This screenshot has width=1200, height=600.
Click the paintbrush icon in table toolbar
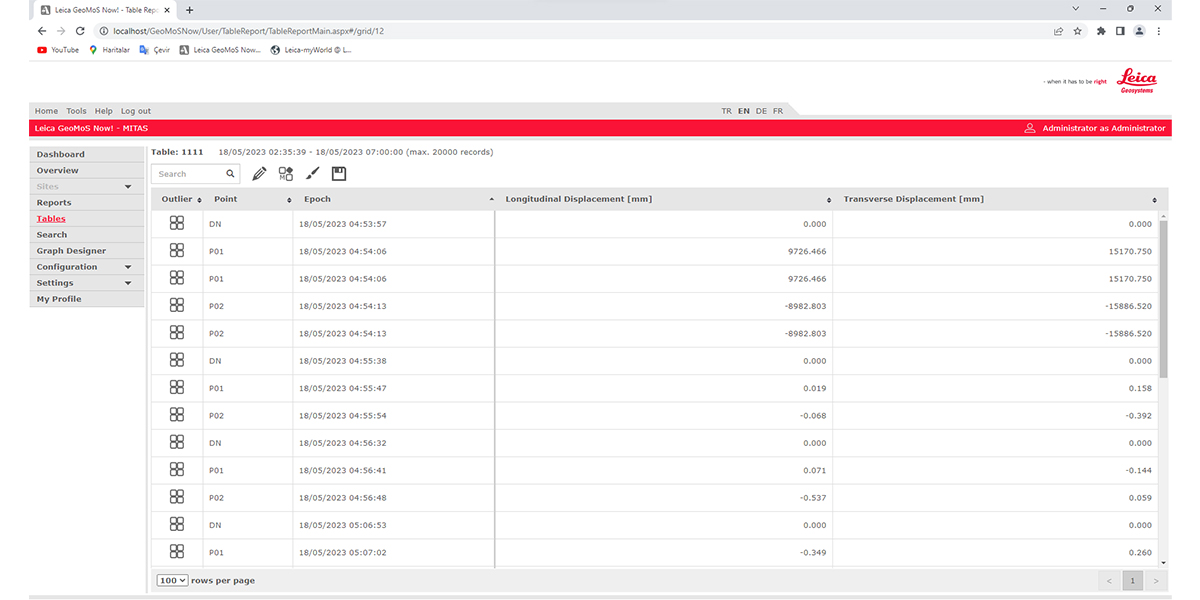pyautogui.click(x=312, y=174)
